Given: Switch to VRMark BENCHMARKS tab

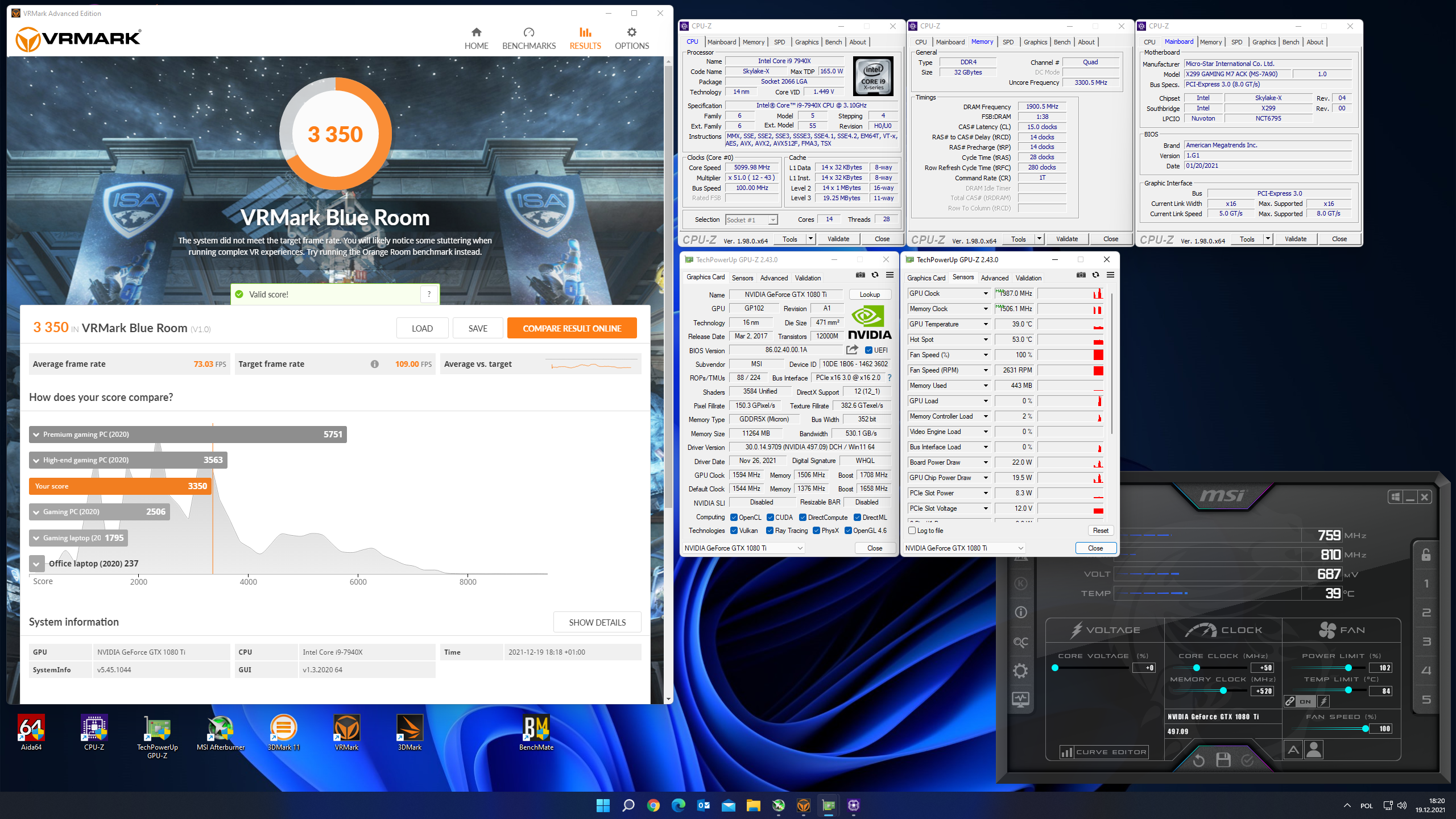Looking at the screenshot, I should (529, 39).
